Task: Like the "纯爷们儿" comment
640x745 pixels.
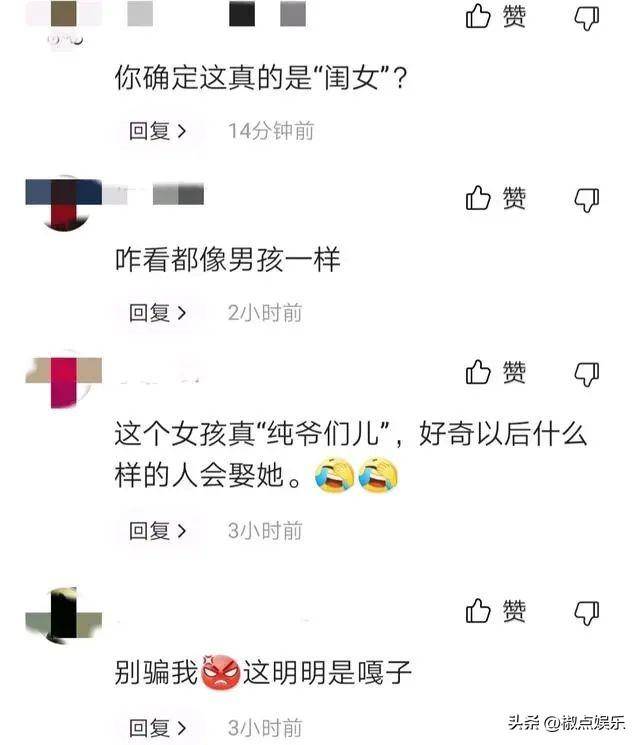Action: pos(478,372)
